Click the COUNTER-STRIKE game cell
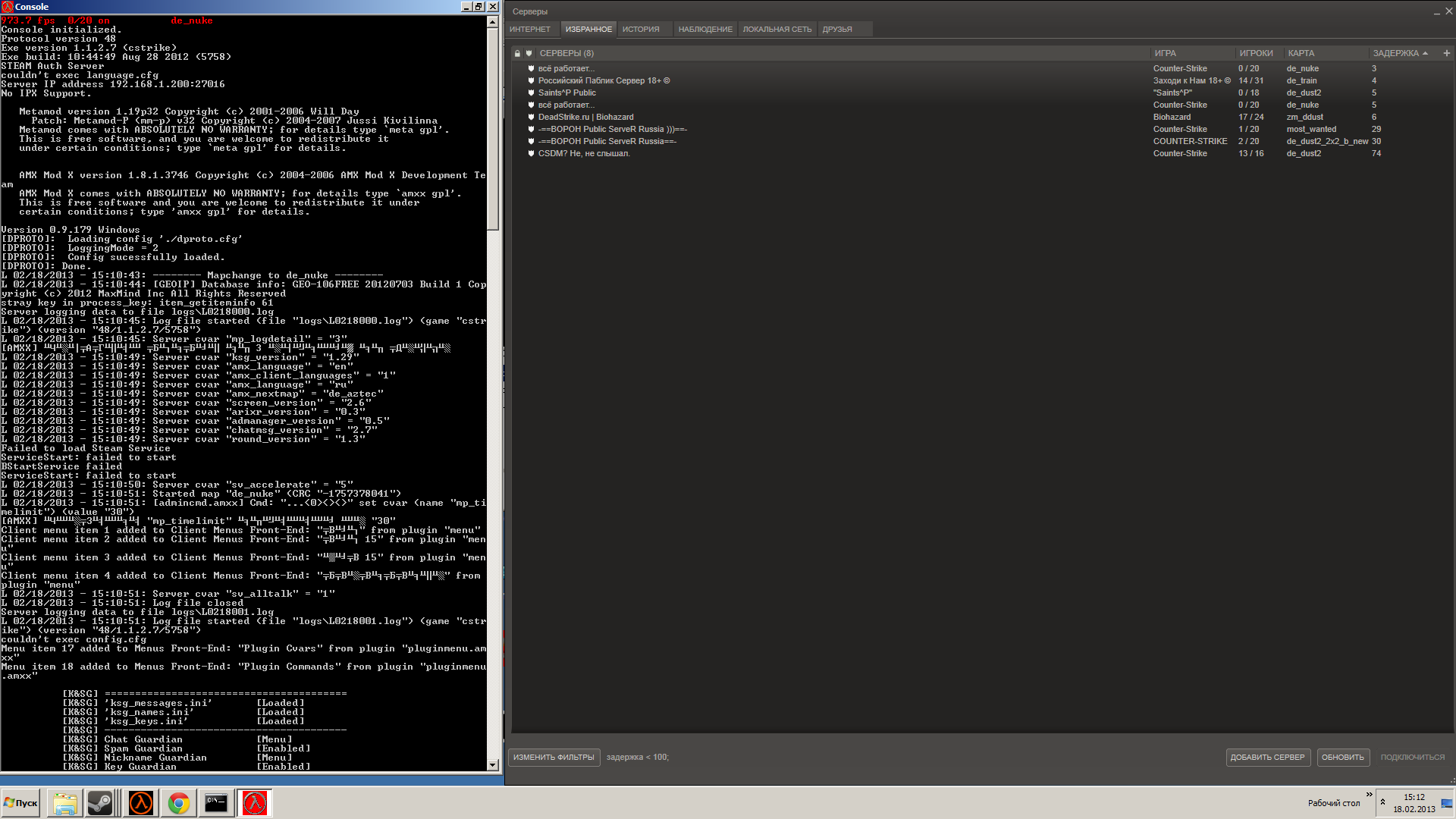1456x819 pixels. (x=1190, y=141)
